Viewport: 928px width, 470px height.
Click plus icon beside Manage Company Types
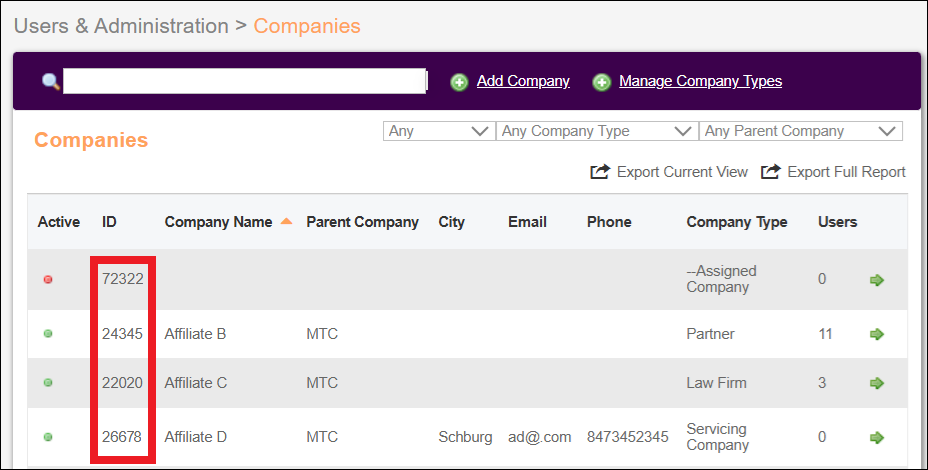click(601, 82)
